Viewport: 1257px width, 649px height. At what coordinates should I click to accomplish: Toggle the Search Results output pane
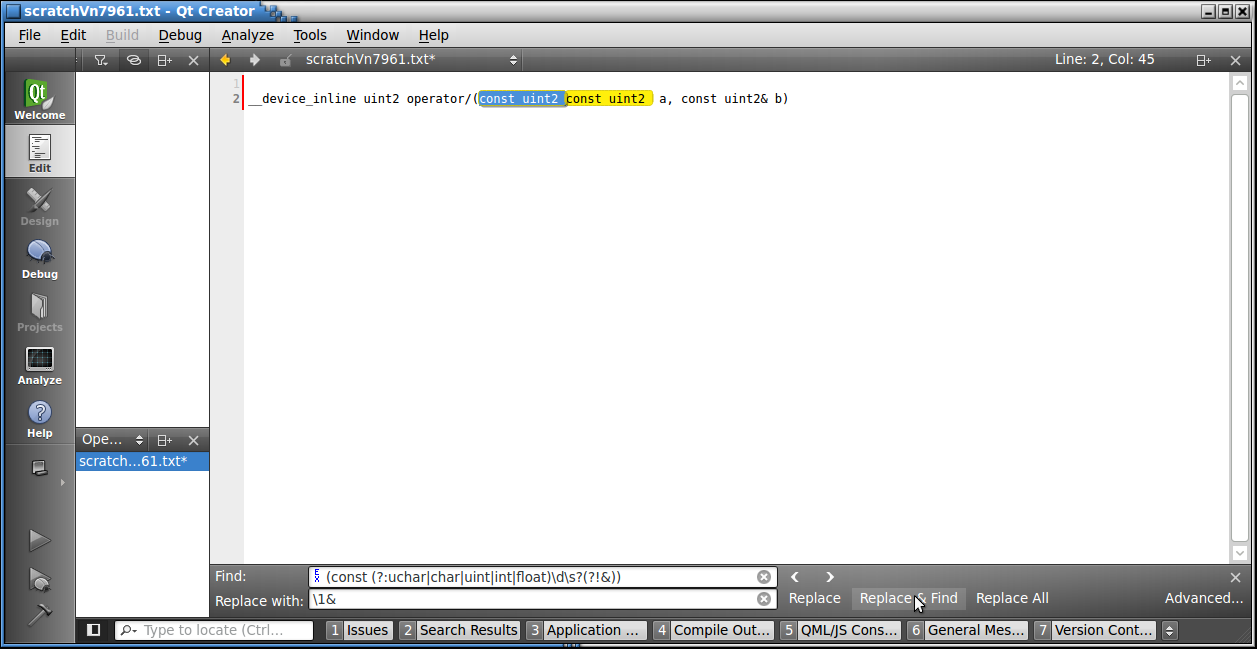tap(459, 630)
